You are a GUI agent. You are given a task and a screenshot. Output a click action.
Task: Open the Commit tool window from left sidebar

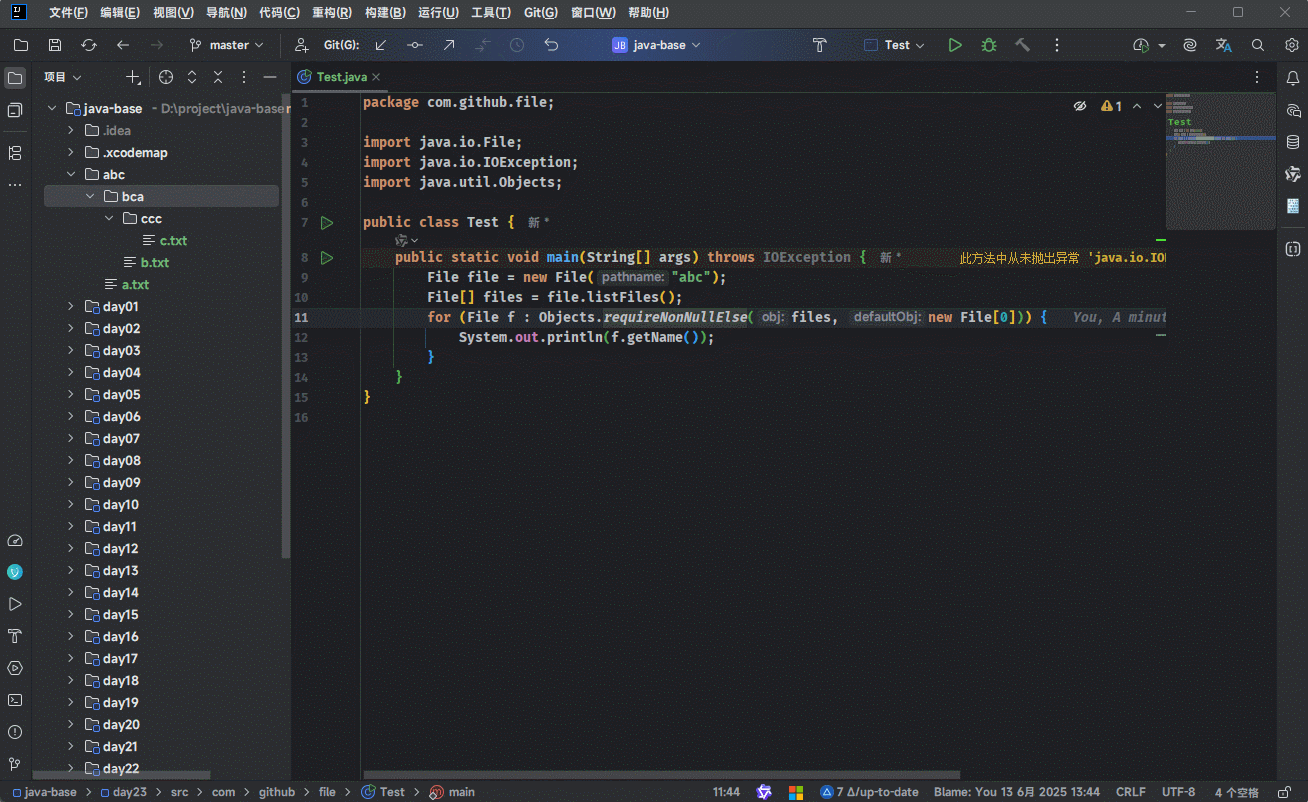(15, 110)
